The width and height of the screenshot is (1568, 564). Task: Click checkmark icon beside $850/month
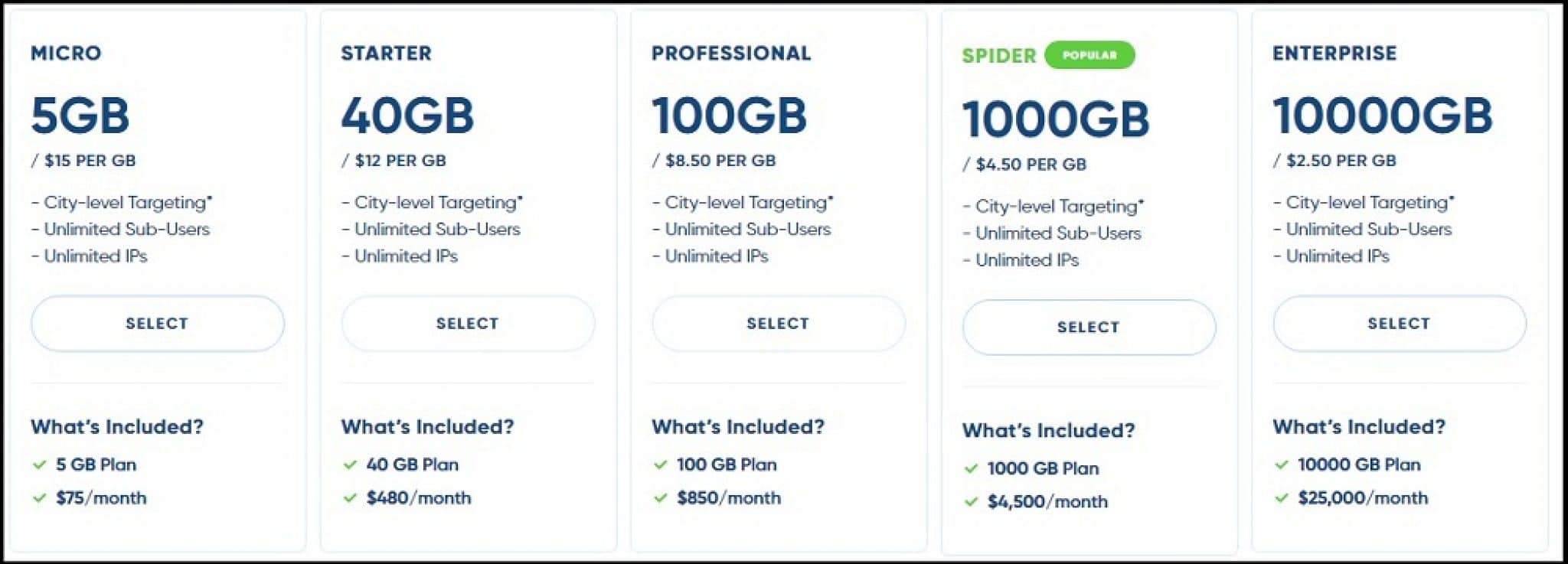pyautogui.click(x=661, y=498)
